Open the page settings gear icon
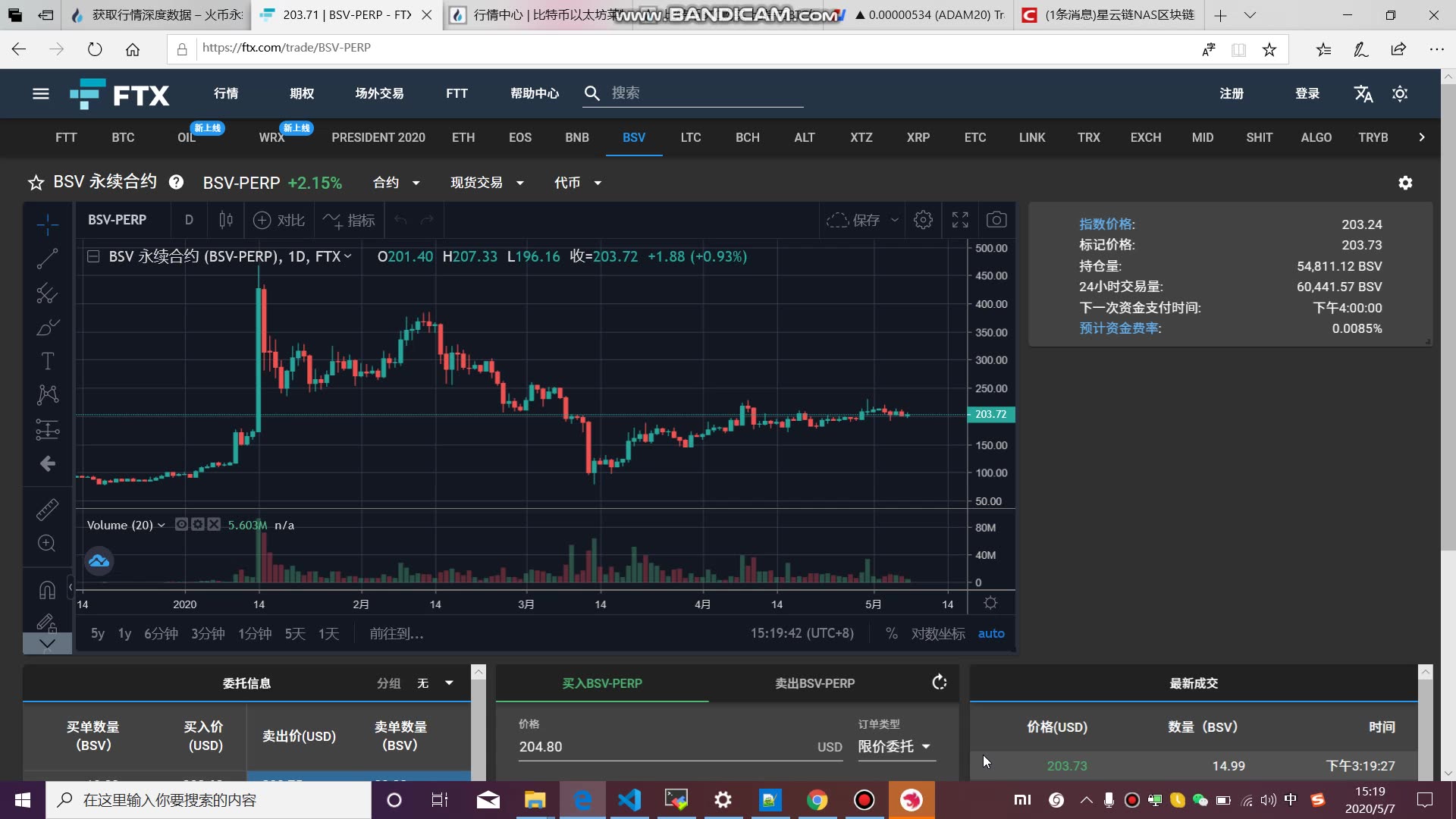 (x=1405, y=183)
